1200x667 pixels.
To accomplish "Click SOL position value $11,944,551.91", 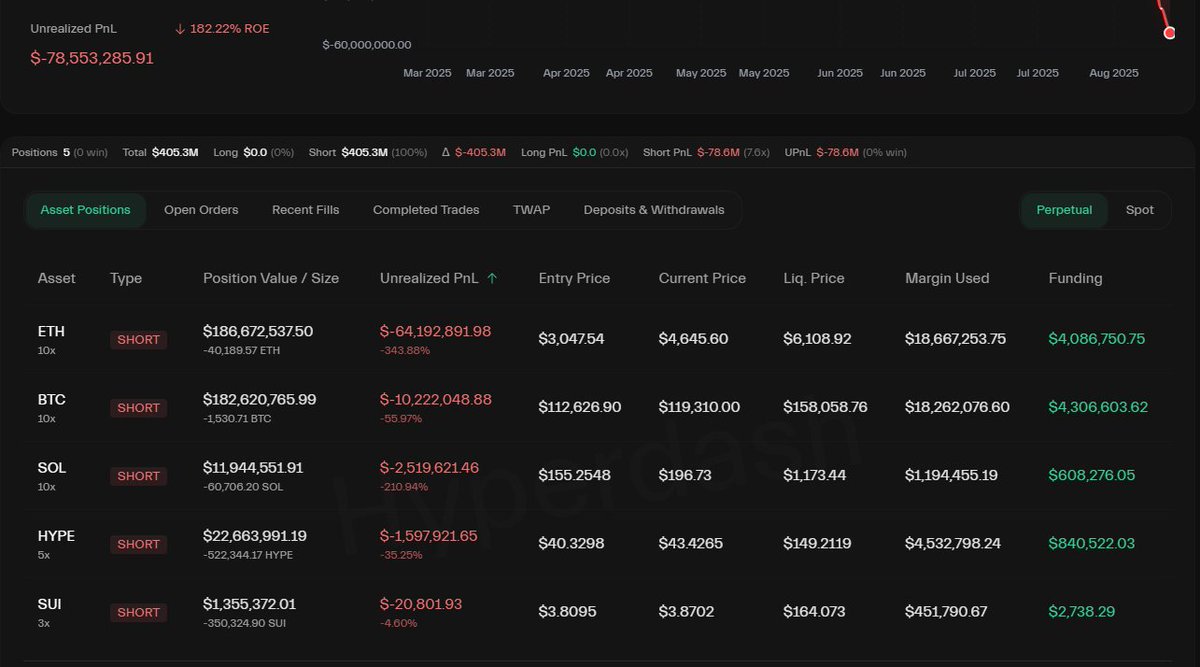I will [x=253, y=467].
